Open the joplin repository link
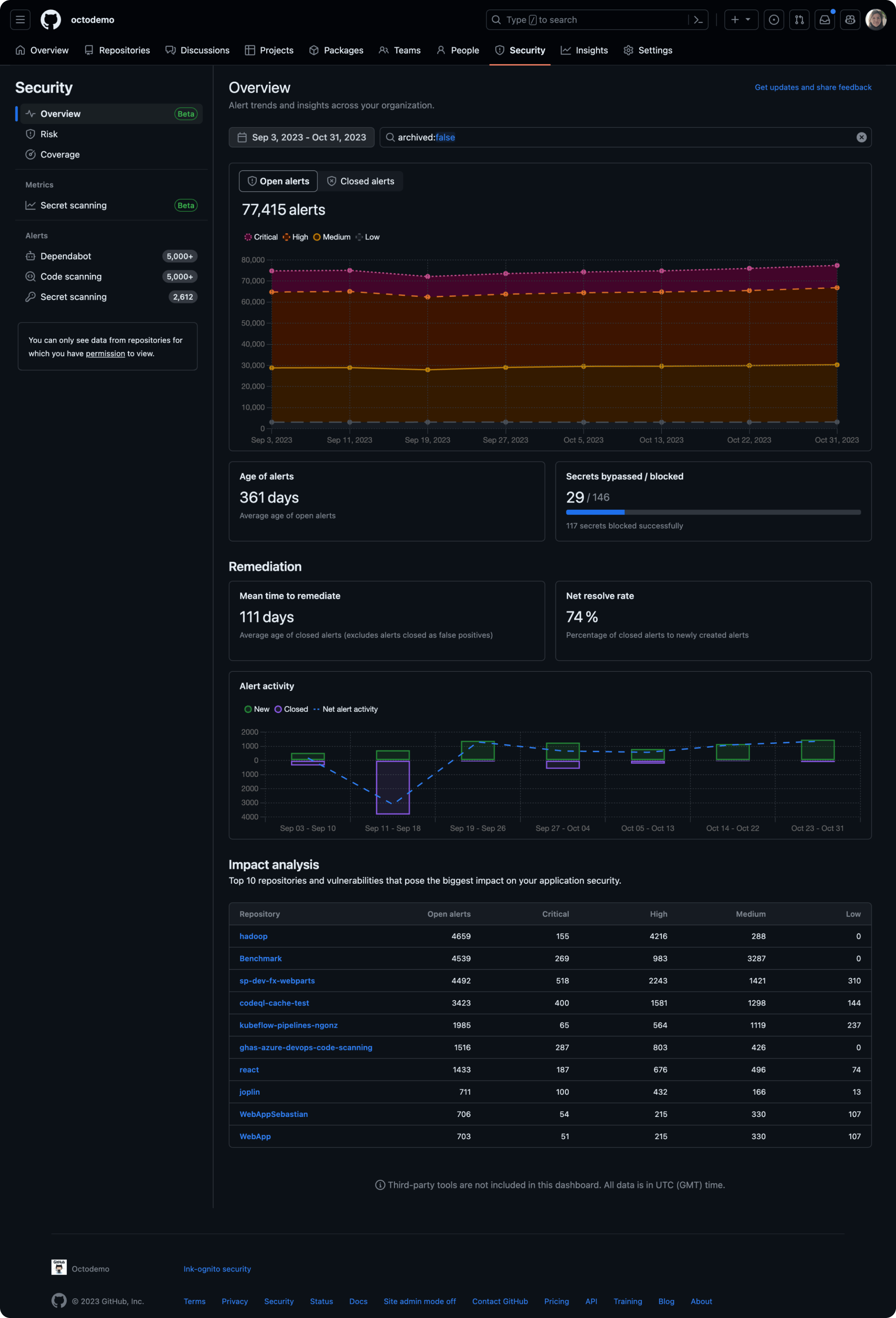 point(250,1092)
